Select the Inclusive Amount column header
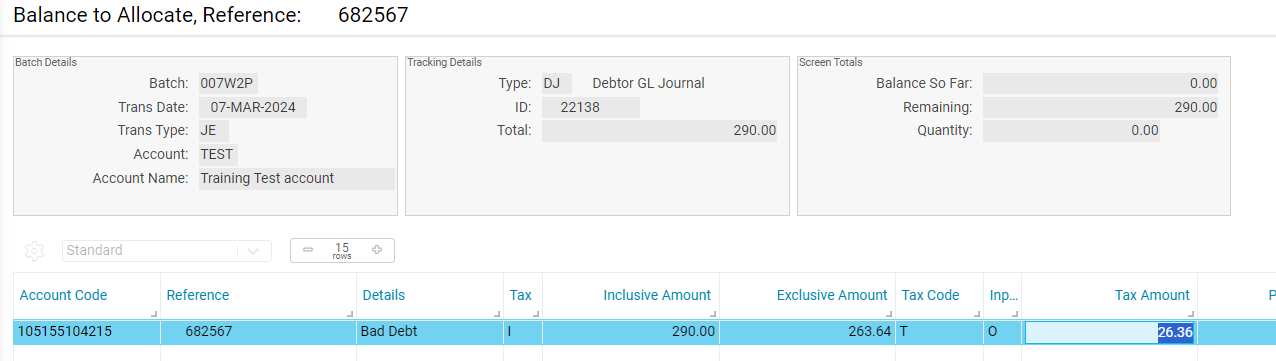The height and width of the screenshot is (361, 1276). point(657,295)
